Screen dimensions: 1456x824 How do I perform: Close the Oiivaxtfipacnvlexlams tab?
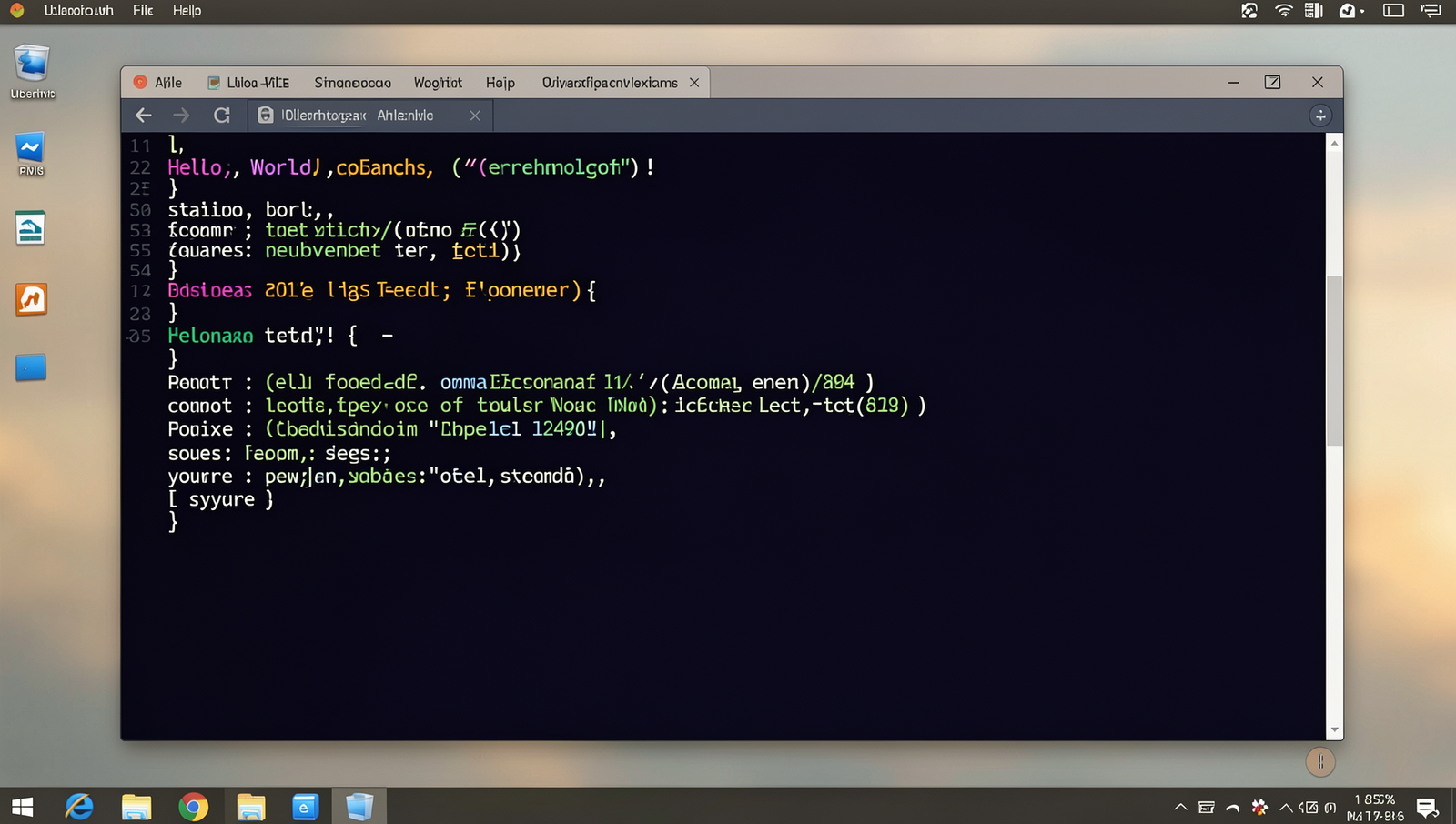[x=694, y=83]
